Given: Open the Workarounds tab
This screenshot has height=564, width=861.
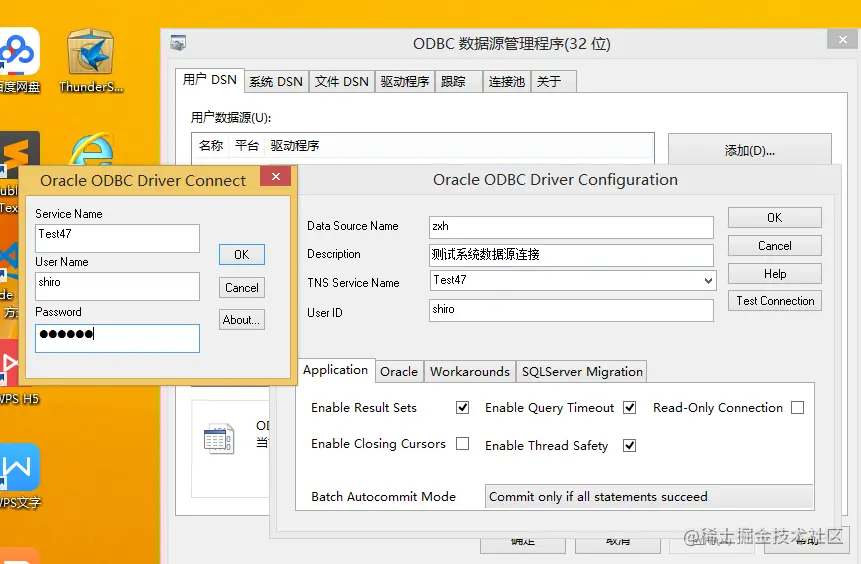Looking at the screenshot, I should tap(470, 372).
